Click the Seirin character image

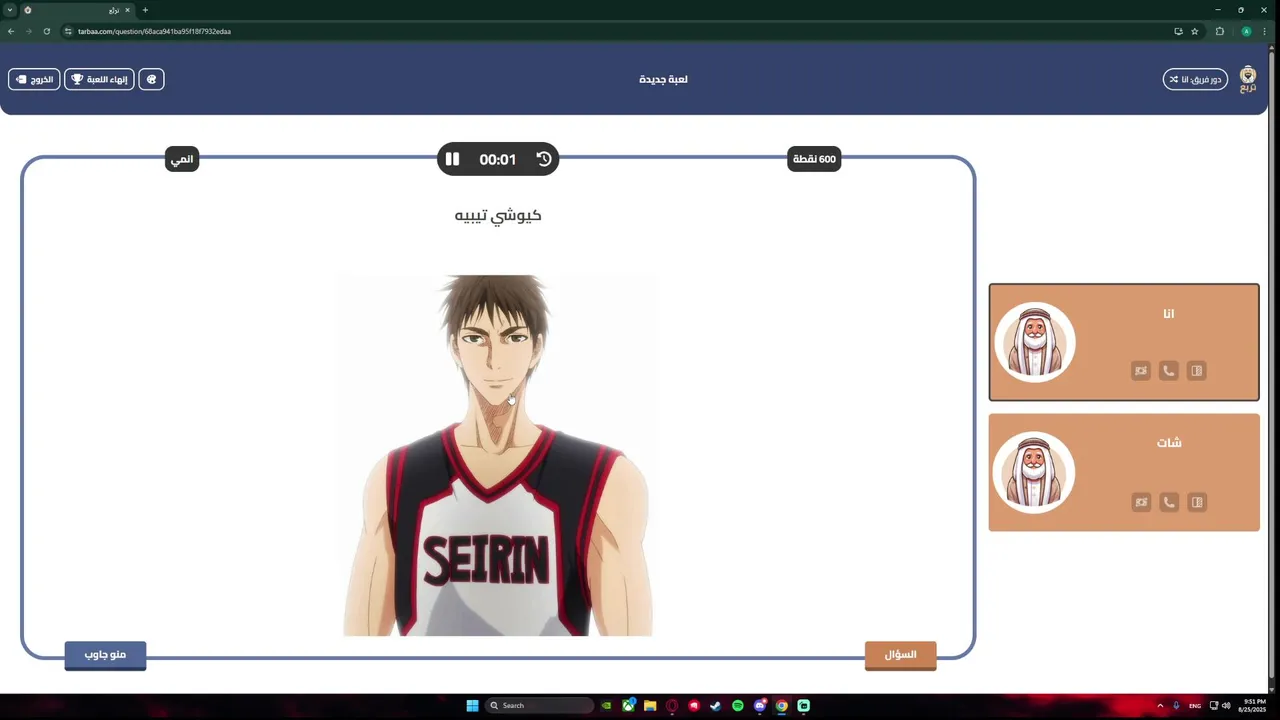coord(498,455)
